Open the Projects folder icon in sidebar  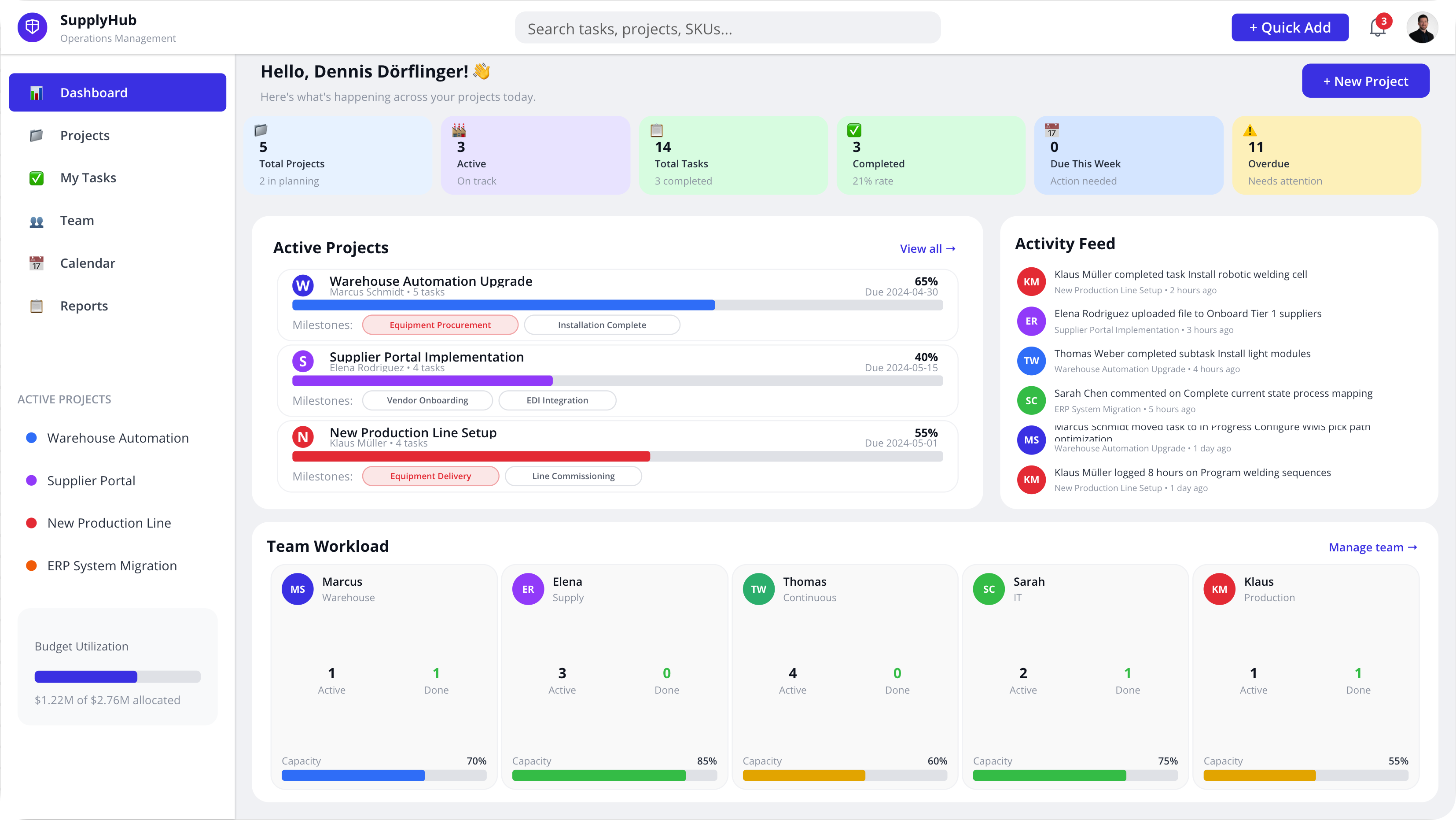36,135
